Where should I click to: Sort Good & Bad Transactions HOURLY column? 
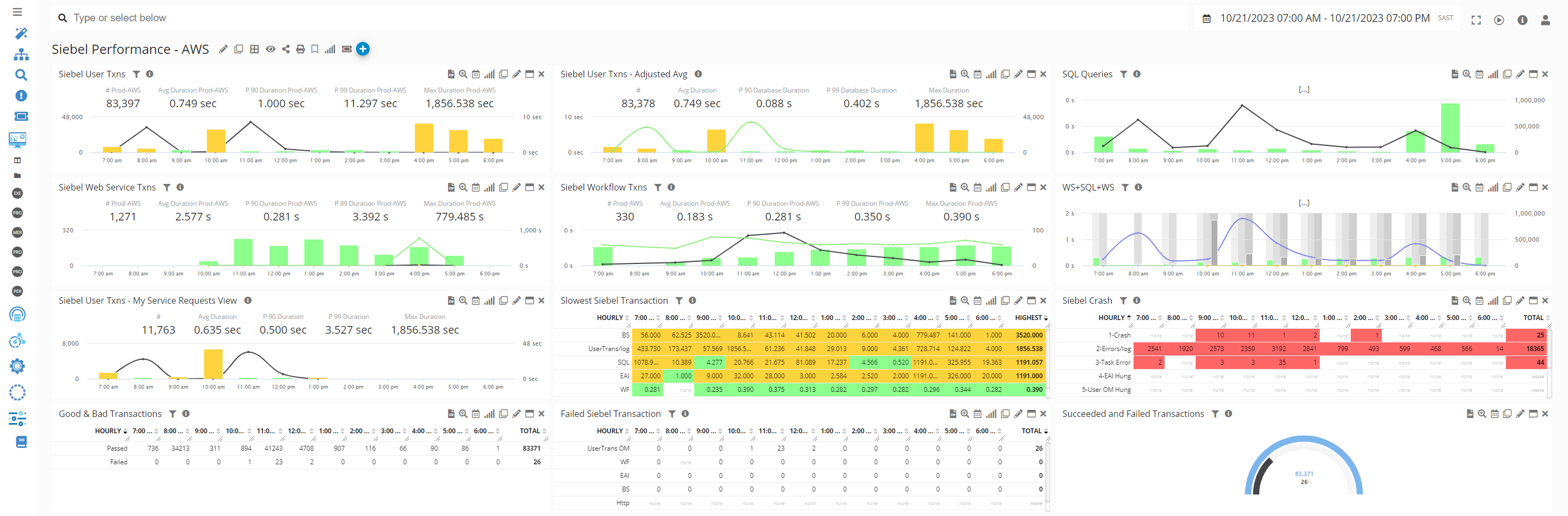(x=110, y=431)
